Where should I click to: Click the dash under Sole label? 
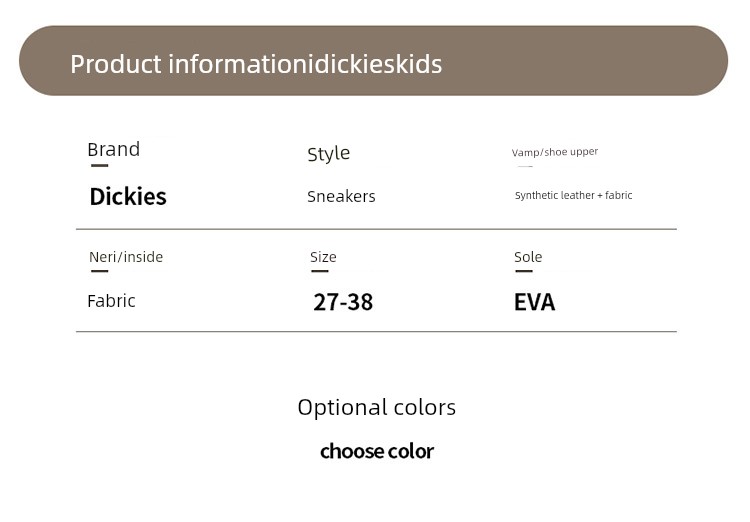click(x=524, y=271)
